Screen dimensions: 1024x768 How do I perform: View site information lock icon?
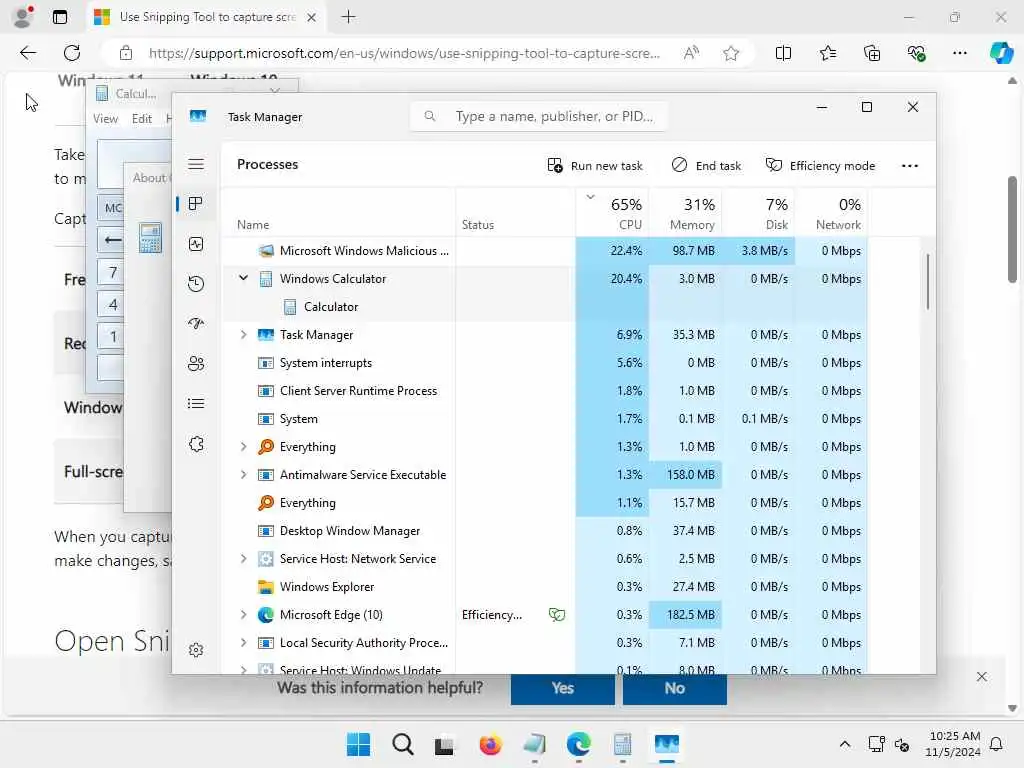(125, 53)
